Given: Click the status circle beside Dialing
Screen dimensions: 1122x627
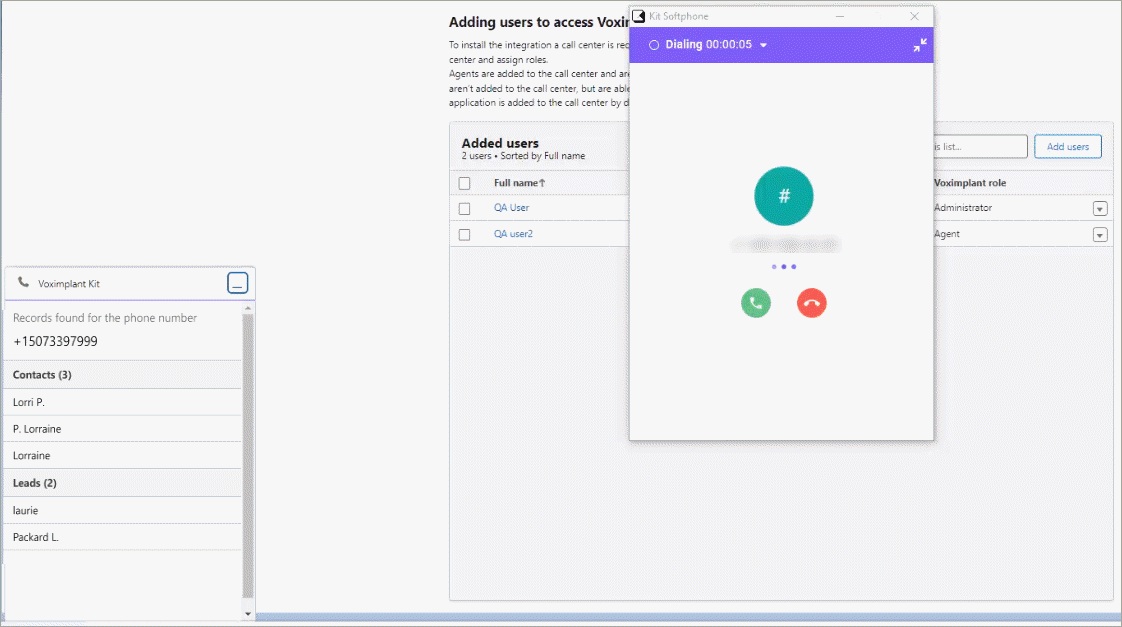Looking at the screenshot, I should point(654,45).
